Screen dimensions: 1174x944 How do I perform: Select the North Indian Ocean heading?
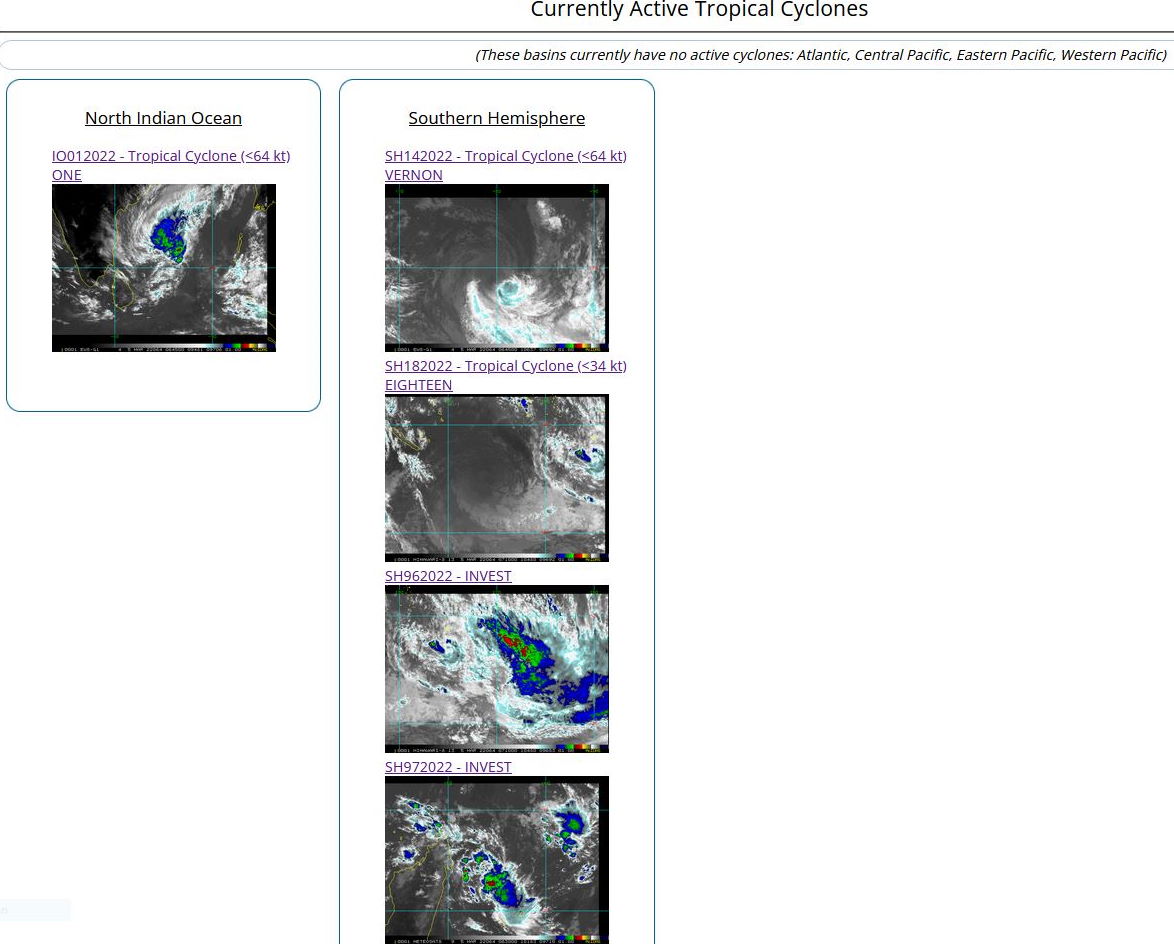point(163,118)
